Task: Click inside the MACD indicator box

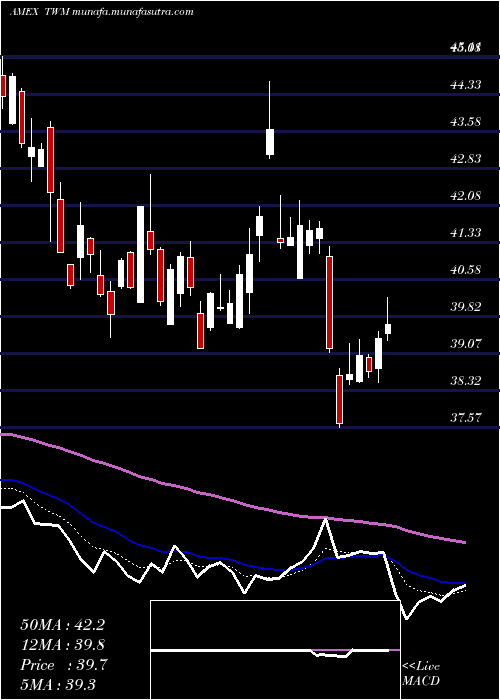Action: [x=275, y=650]
